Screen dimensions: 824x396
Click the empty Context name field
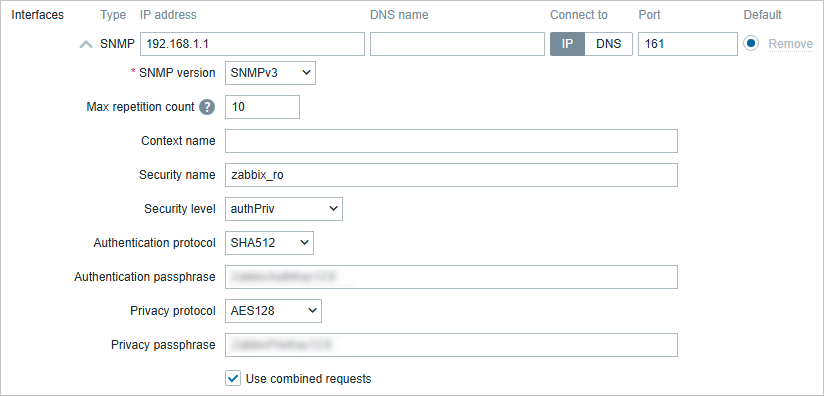click(451, 141)
